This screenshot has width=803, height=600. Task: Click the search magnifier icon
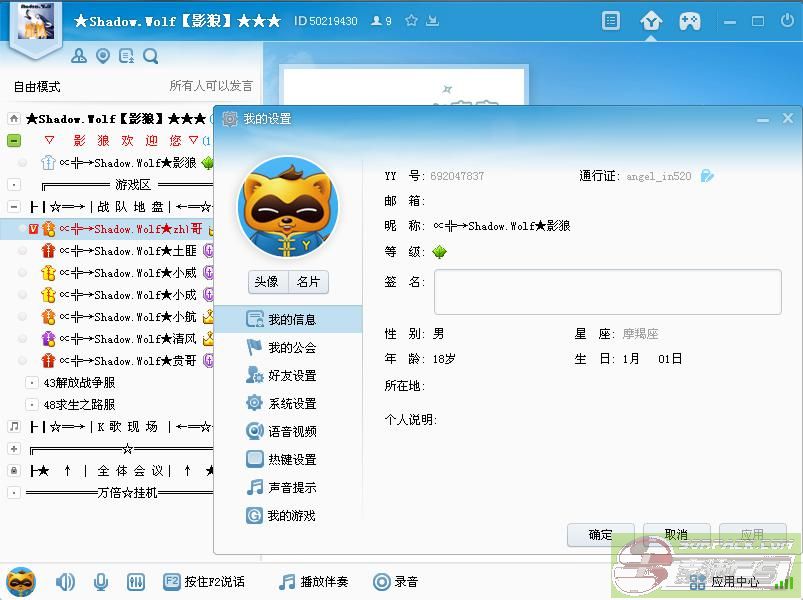[x=151, y=56]
